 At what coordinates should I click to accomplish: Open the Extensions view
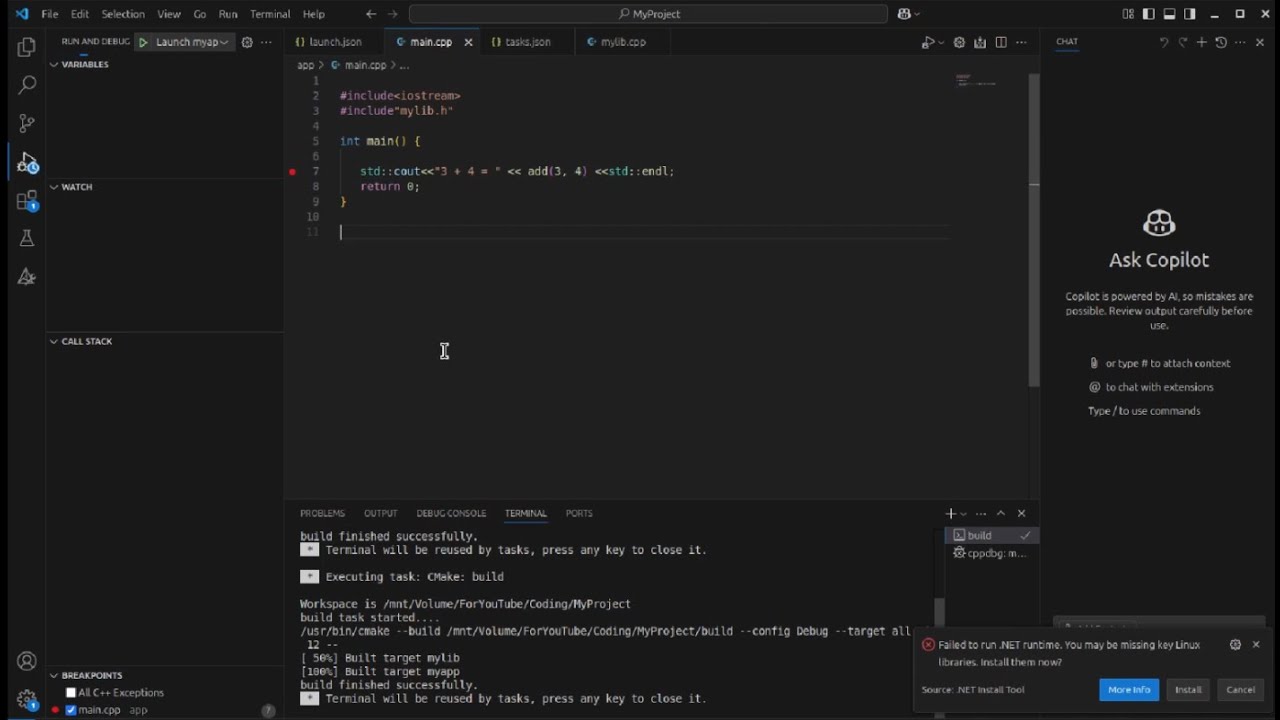(x=27, y=201)
